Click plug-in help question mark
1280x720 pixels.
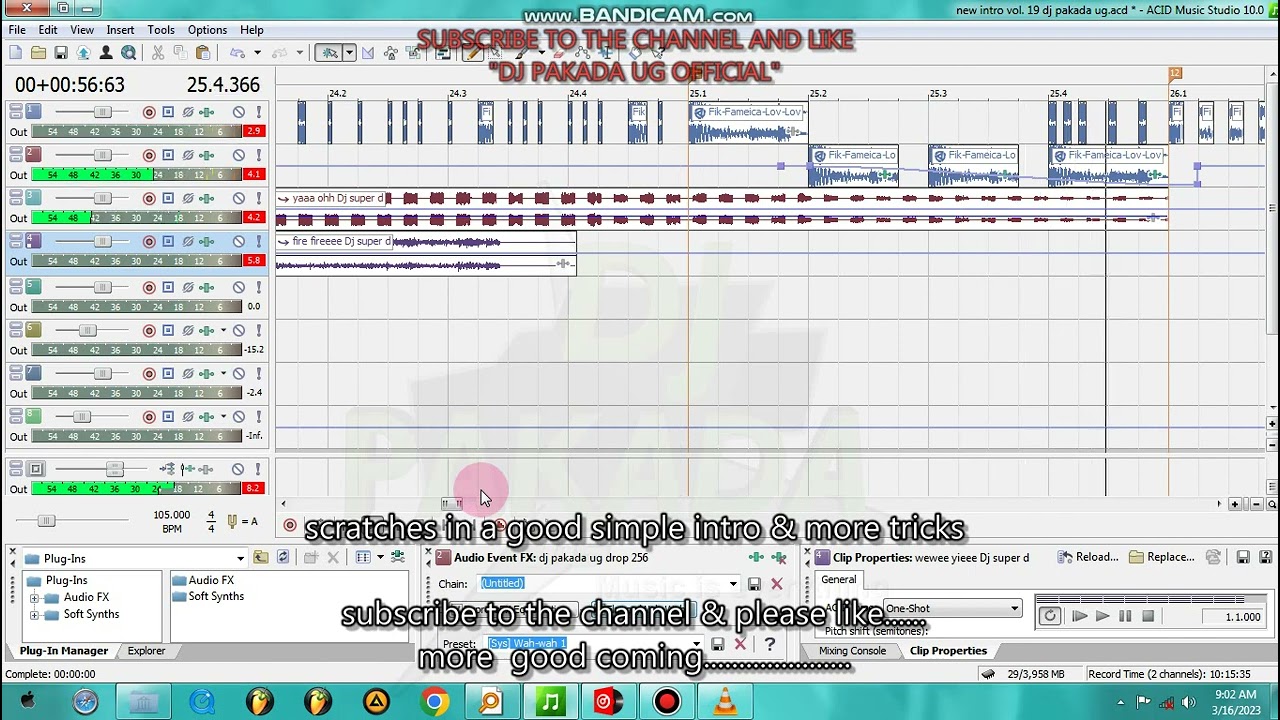(x=769, y=645)
